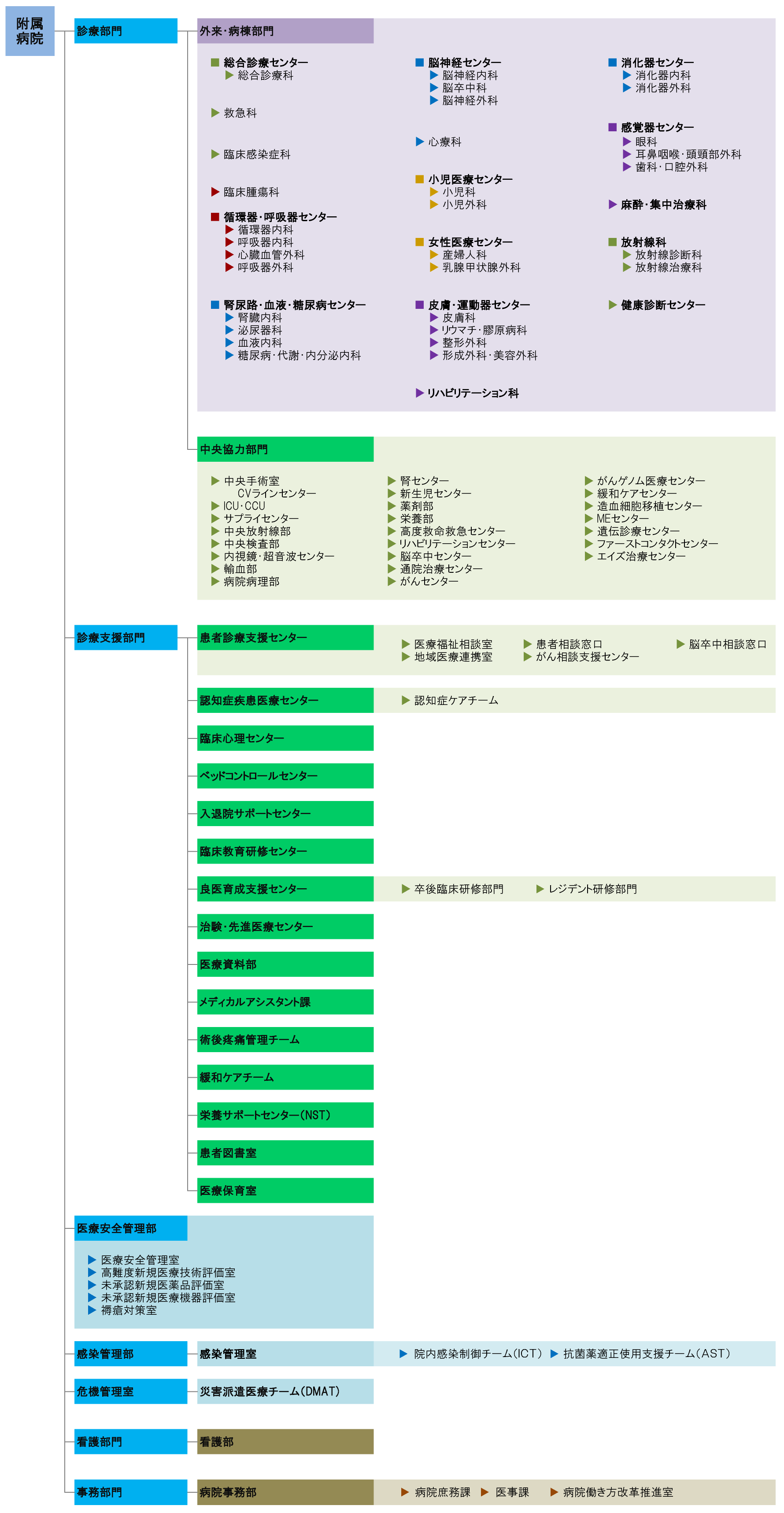The image size is (784, 1513).
Task: Select the green square icon beside 総合診療センター
Action: click(215, 62)
